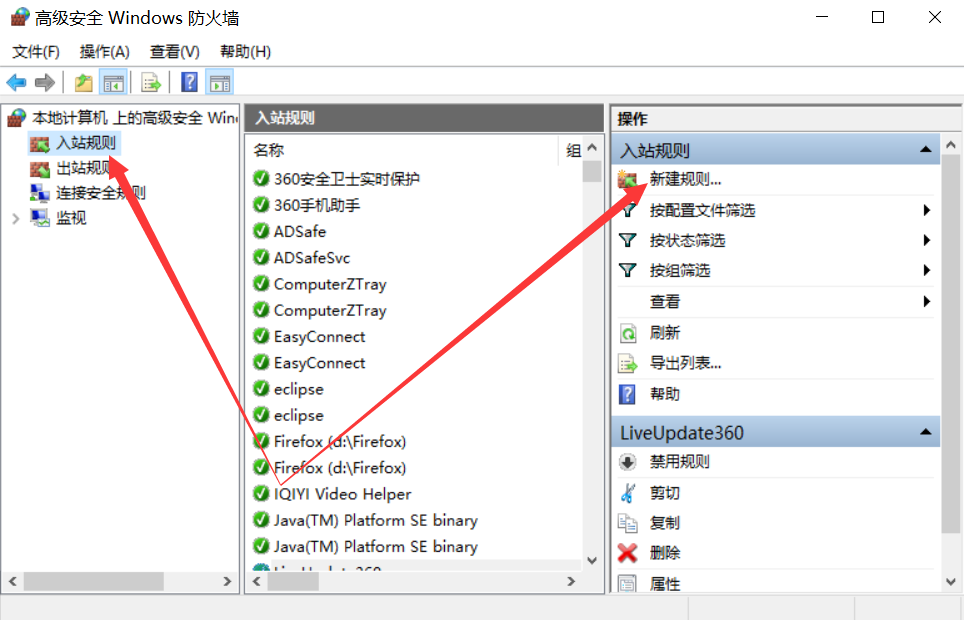Image resolution: width=964 pixels, height=620 pixels.
Task: Click the 复制 pages icon
Action: tap(628, 523)
